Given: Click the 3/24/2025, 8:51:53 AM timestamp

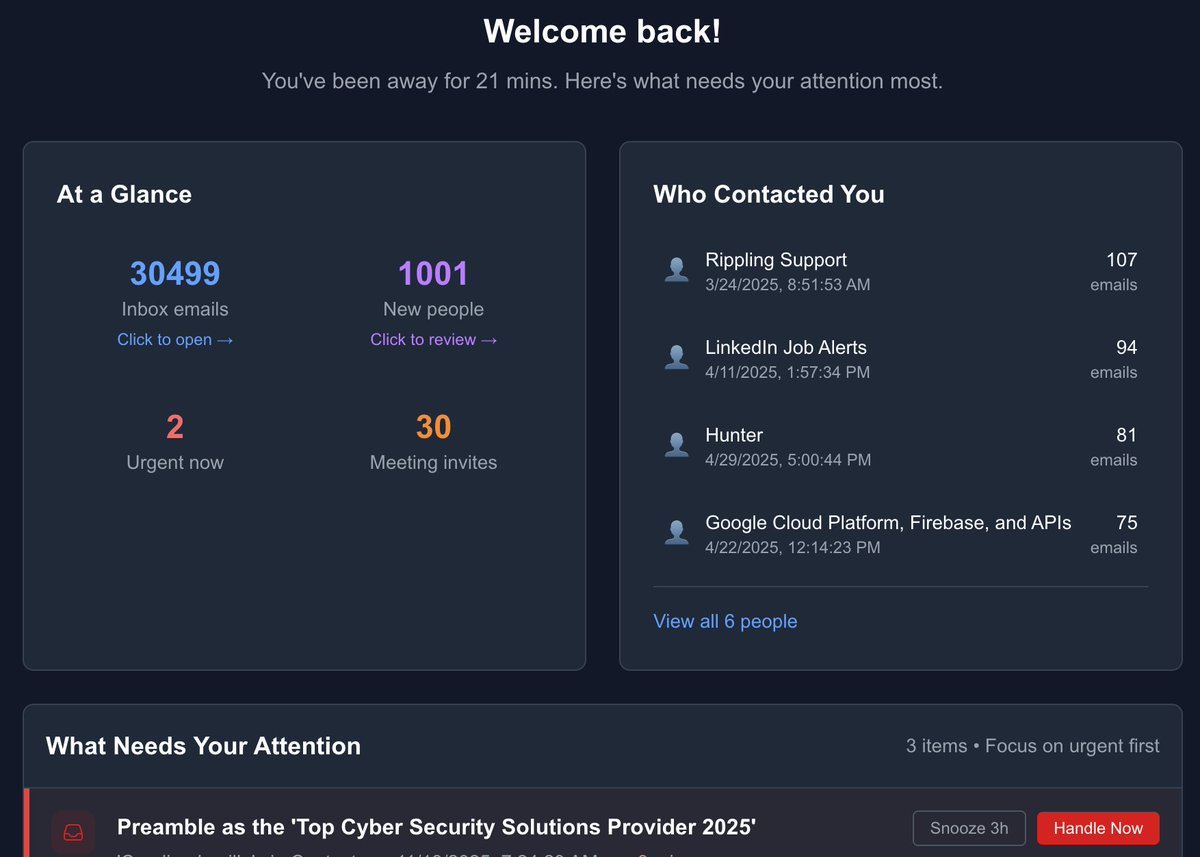Looking at the screenshot, I should coord(788,285).
